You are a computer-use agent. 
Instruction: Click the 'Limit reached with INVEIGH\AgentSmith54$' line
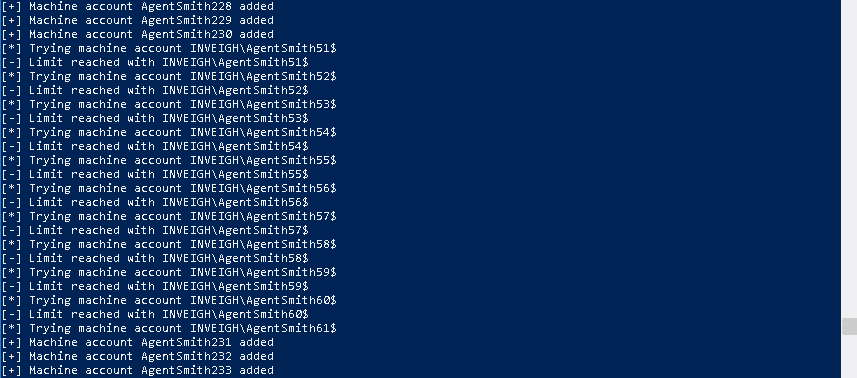155,146
